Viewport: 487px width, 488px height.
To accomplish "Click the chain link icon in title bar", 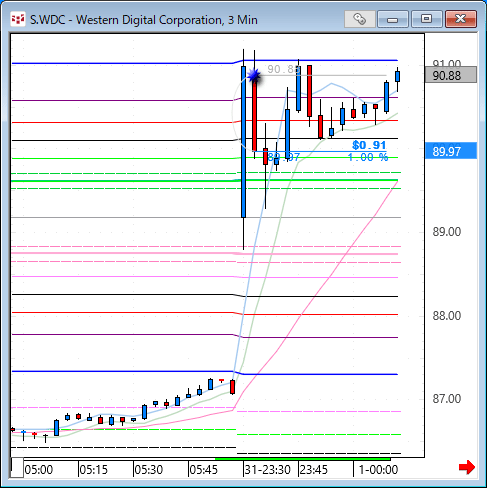I will click(360, 19).
